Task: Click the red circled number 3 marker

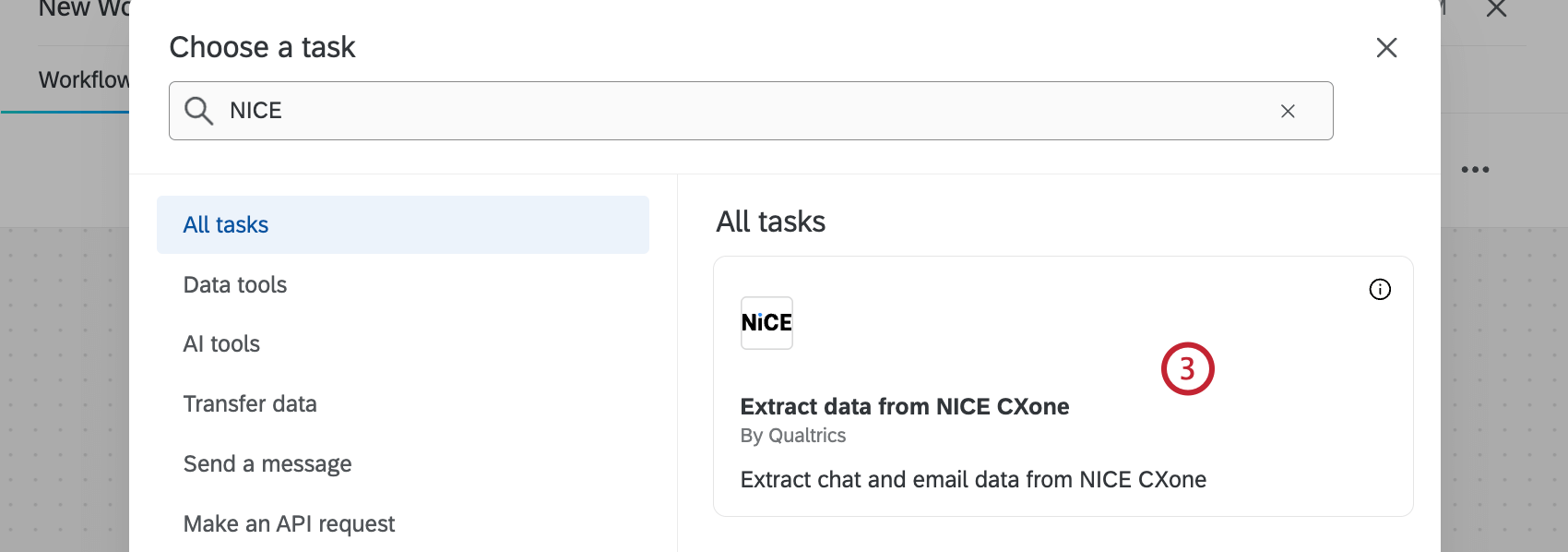Action: [1189, 367]
